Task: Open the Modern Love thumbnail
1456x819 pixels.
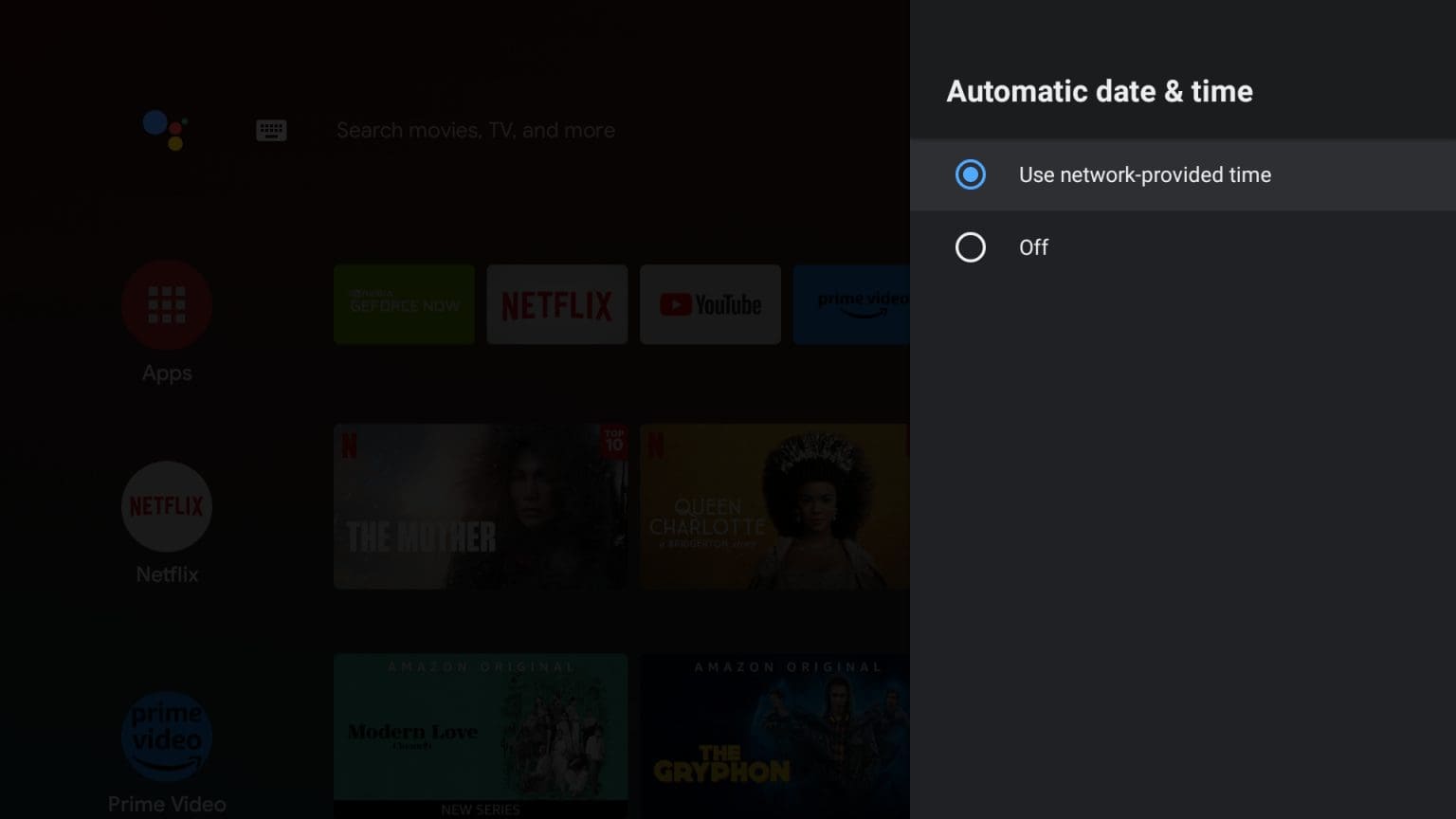Action: 481,730
